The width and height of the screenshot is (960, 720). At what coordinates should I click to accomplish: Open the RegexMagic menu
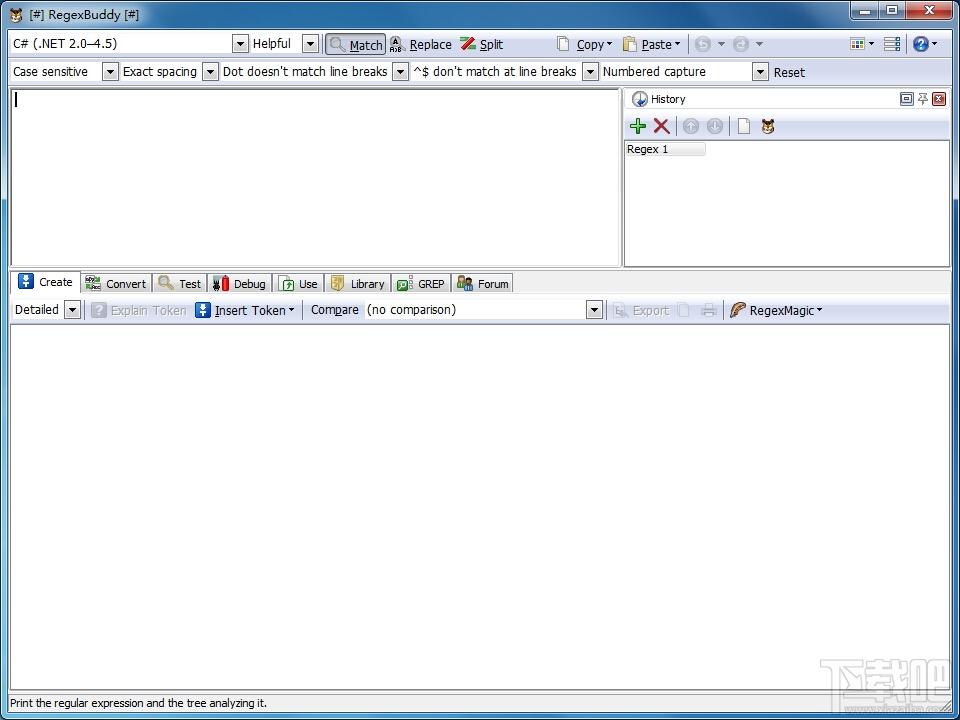pyautogui.click(x=776, y=310)
